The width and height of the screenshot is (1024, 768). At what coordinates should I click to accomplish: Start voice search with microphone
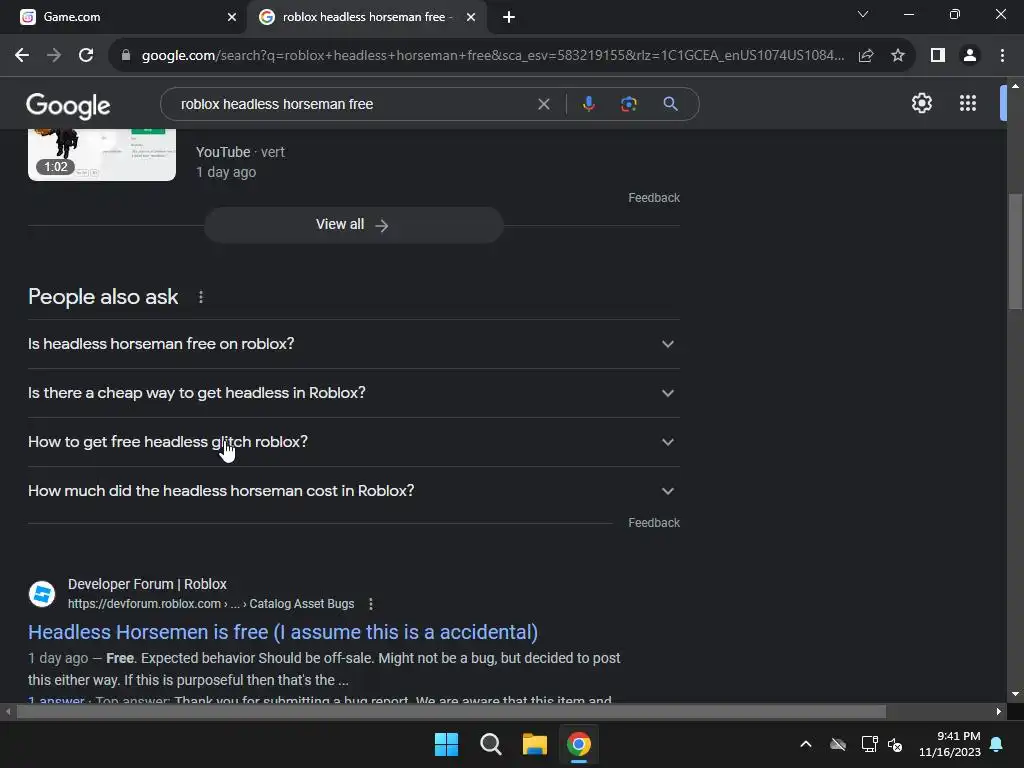(588, 104)
